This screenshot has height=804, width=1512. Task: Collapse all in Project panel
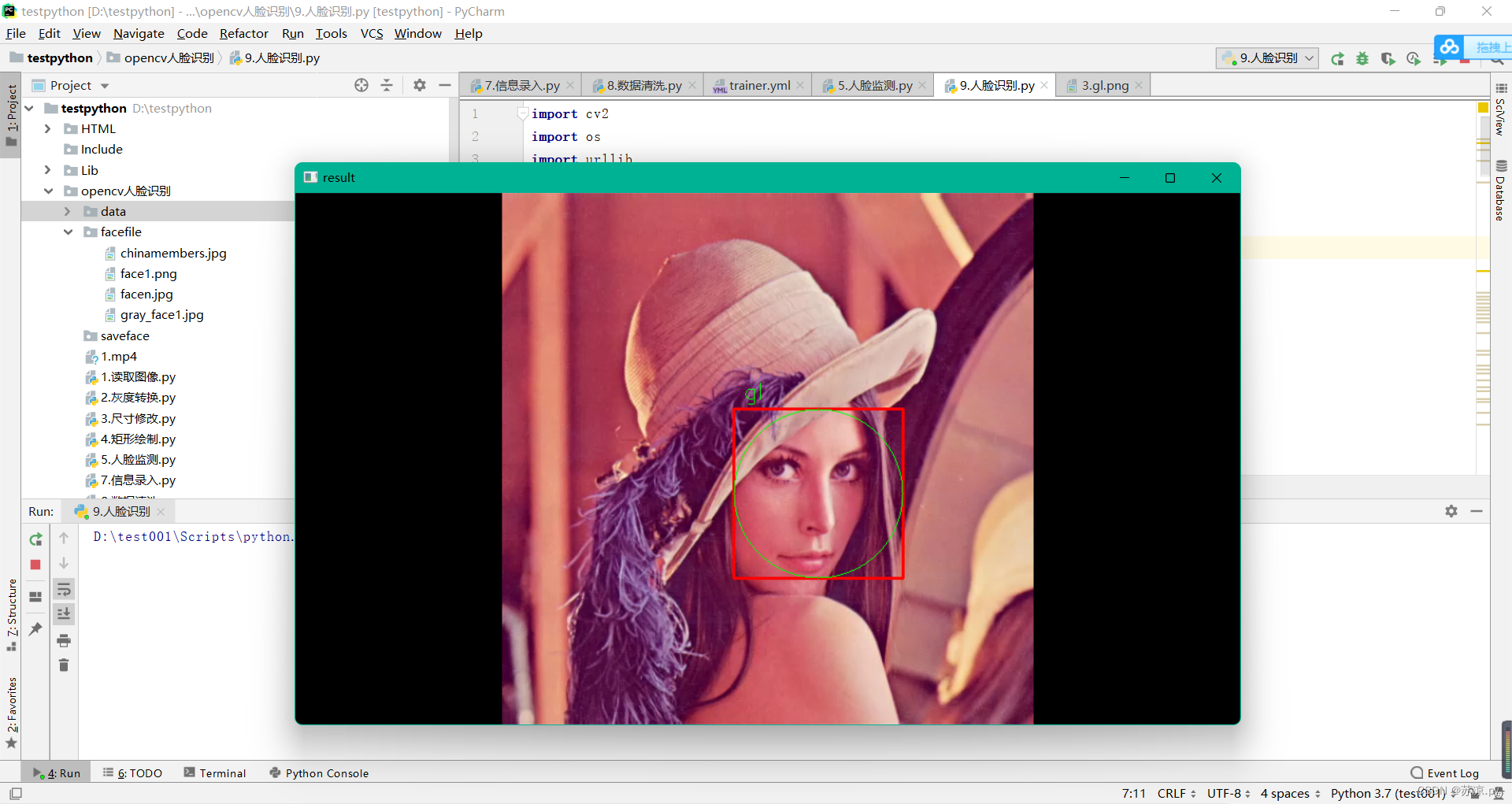[387, 85]
